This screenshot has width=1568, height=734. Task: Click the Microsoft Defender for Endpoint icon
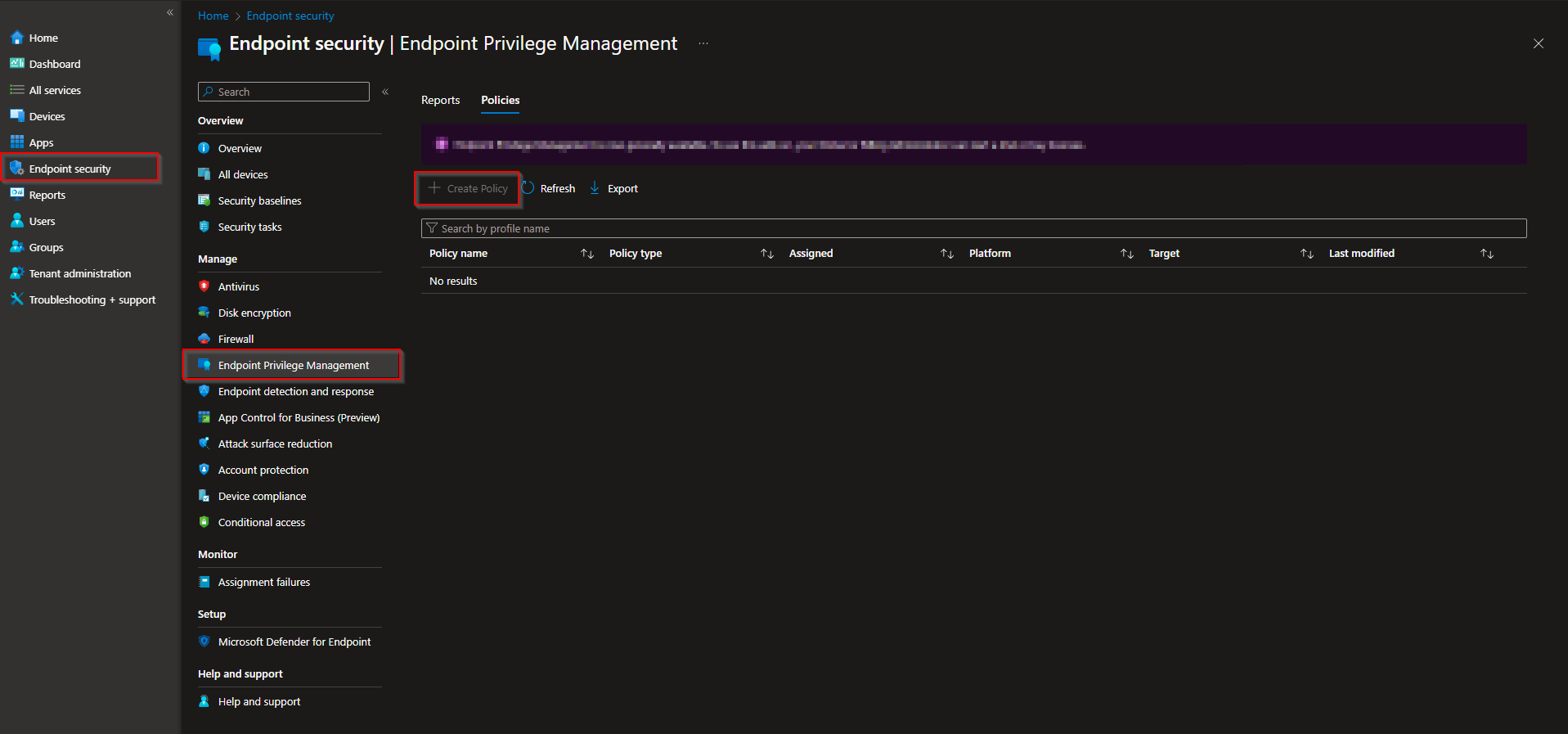(x=204, y=642)
